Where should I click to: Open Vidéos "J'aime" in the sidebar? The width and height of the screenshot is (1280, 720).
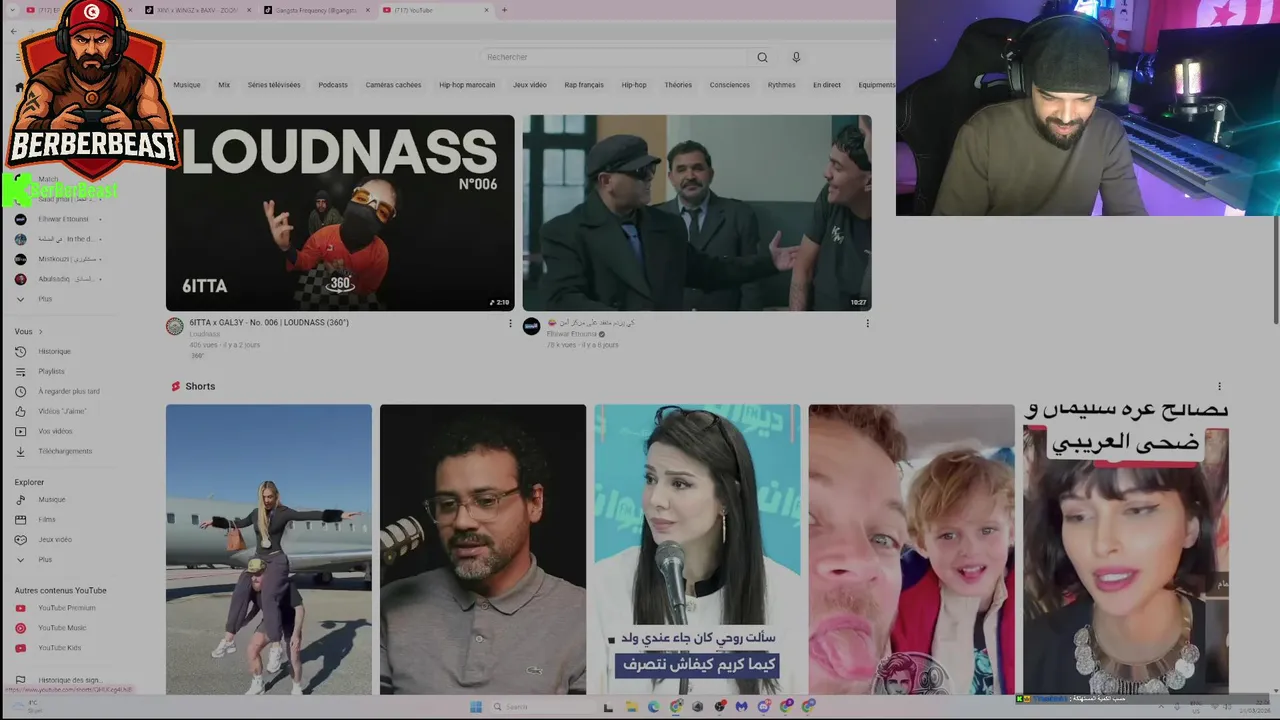(62, 411)
